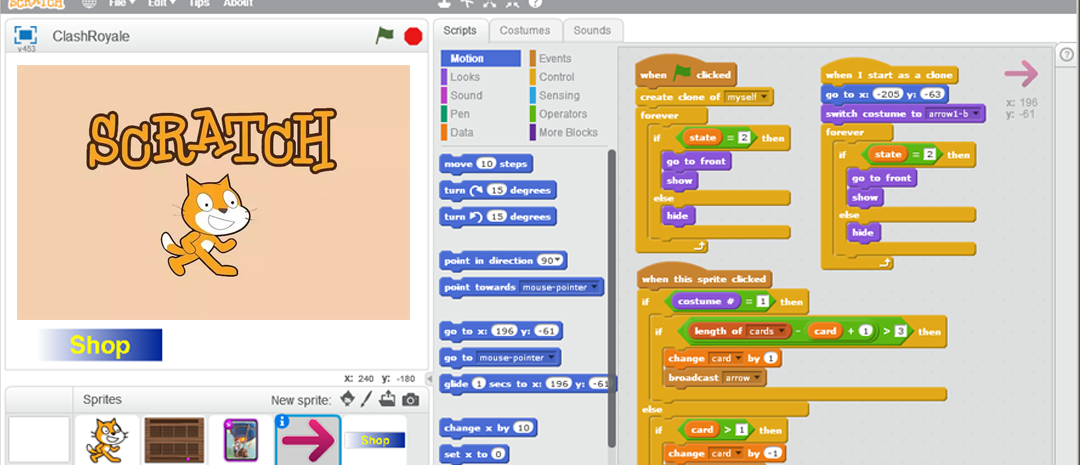Image resolution: width=1080 pixels, height=465 pixels.
Task: Switch to the Scripts tab
Action: [460, 30]
